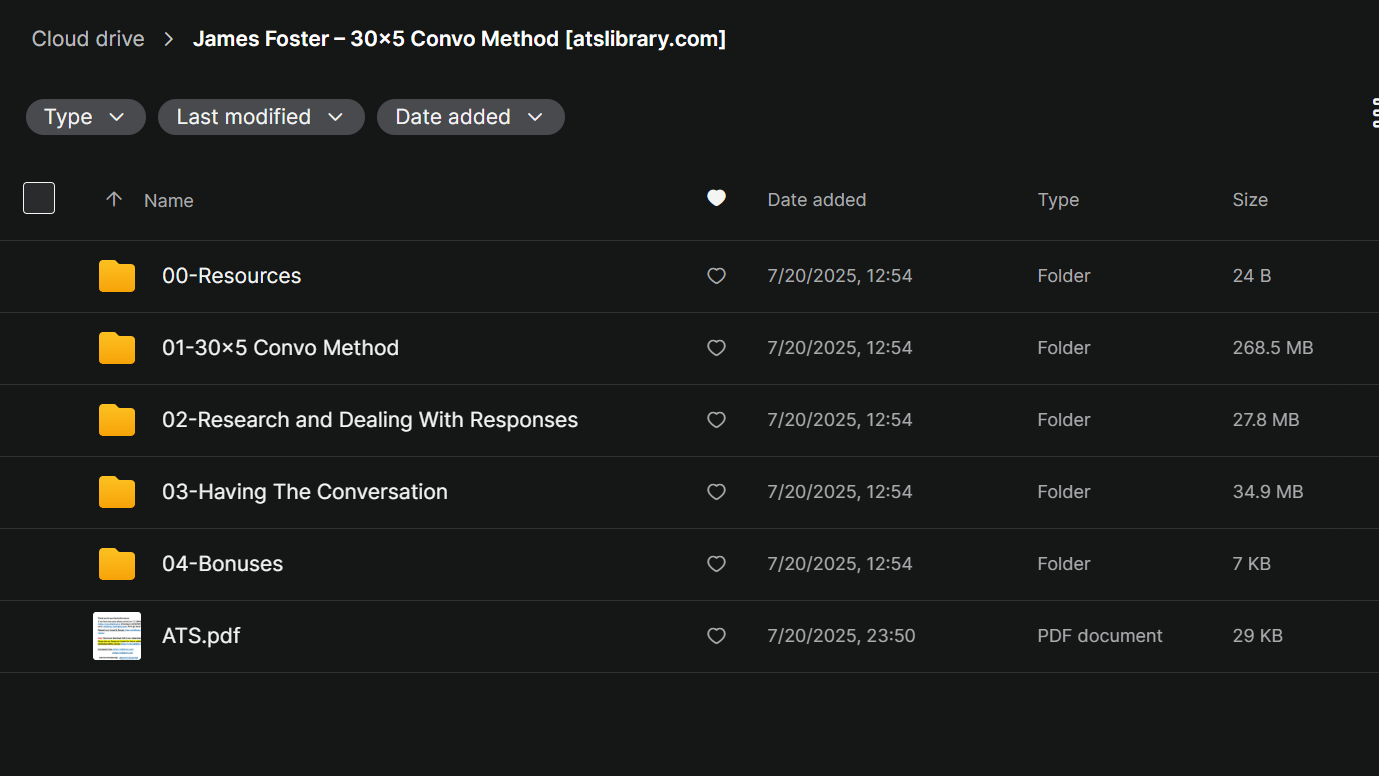Favorite the 00-Resources folder with heart
The image size is (1379, 776).
[x=716, y=276]
